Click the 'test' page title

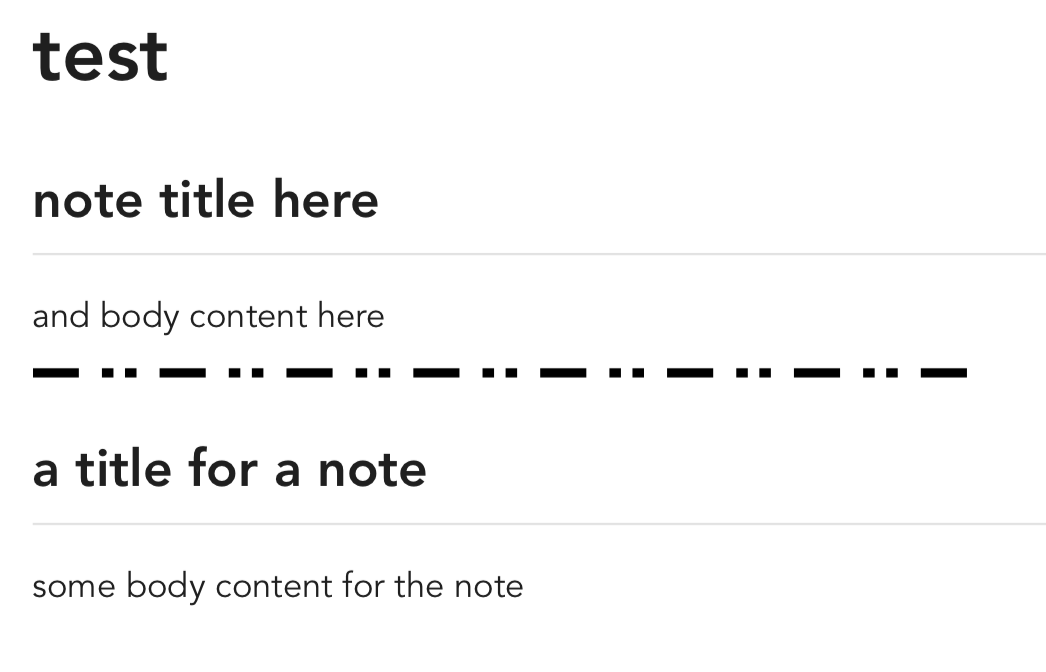[x=100, y=57]
